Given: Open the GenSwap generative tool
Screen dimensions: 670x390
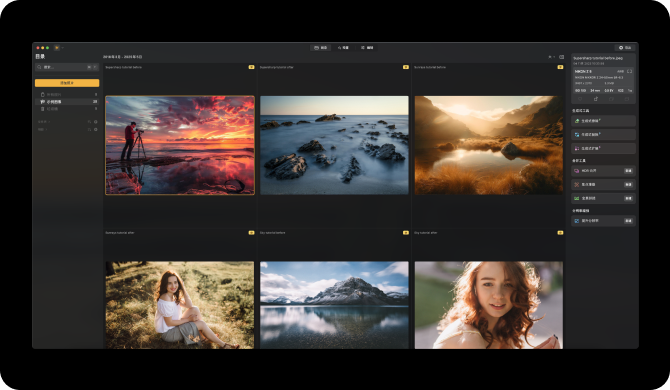Looking at the screenshot, I should [603, 135].
